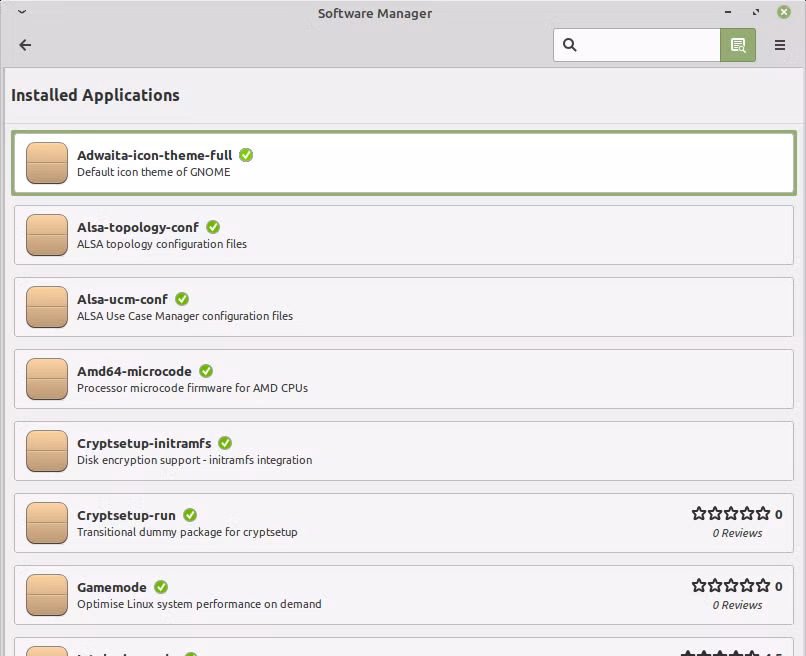Open Amd64-microcode title
This screenshot has width=806, height=656.
[x=134, y=371]
